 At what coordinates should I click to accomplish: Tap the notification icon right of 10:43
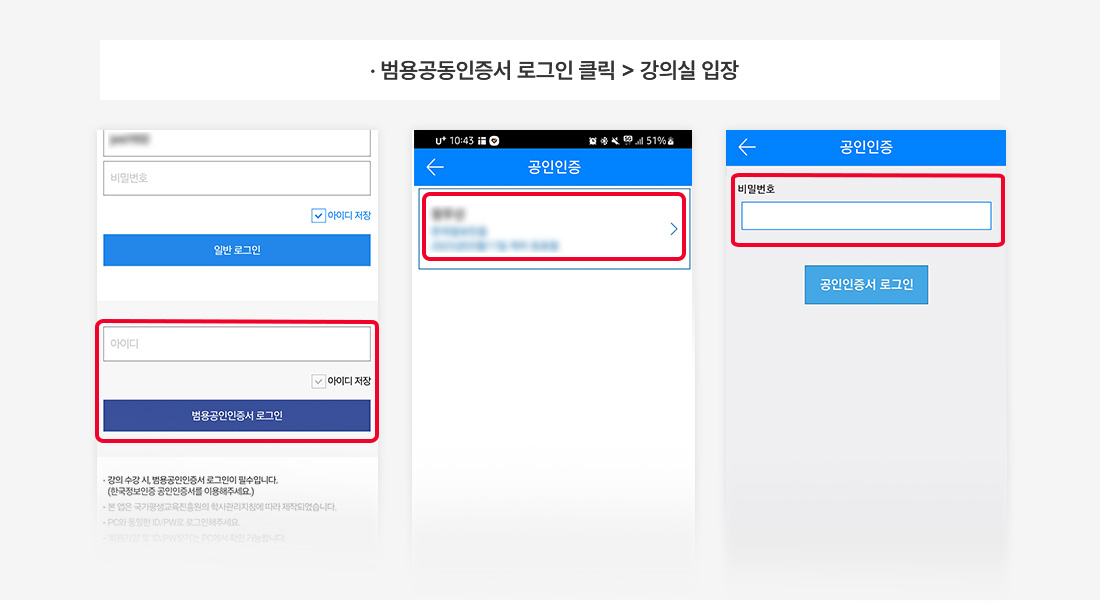click(x=482, y=141)
